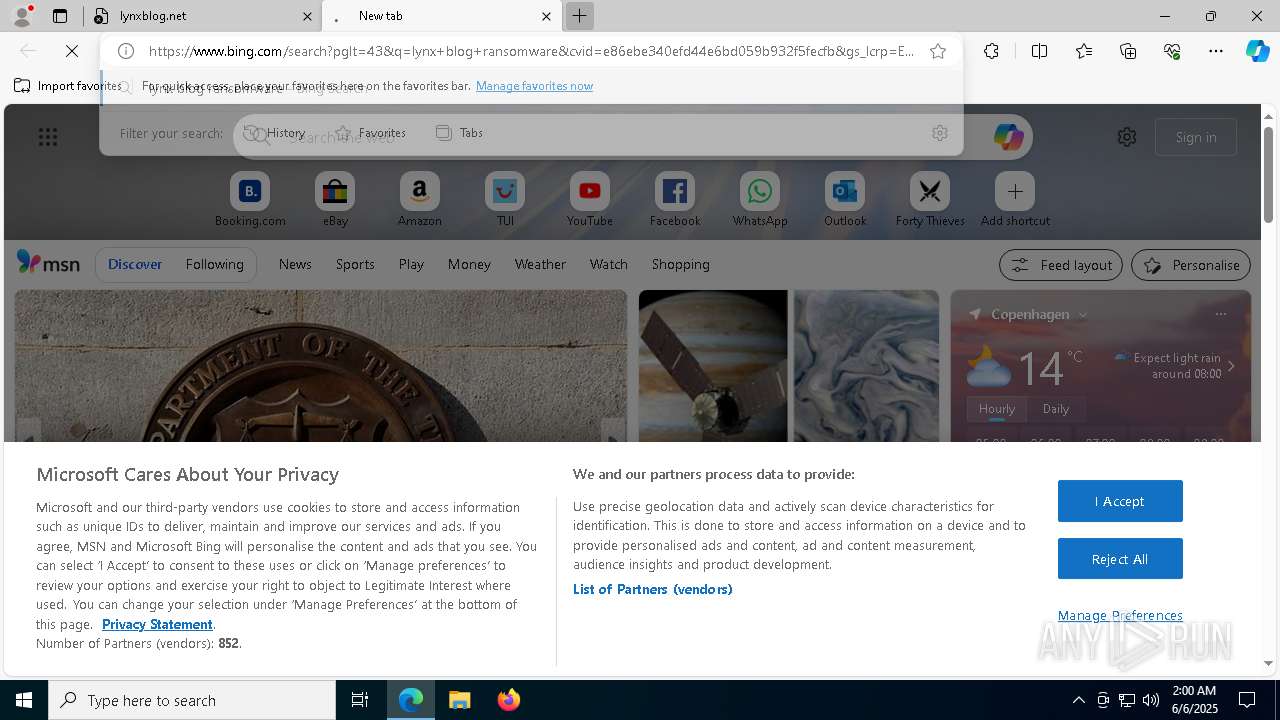The height and width of the screenshot is (720, 1280).
Task: Open Browser essentials heart icon
Action: pyautogui.click(x=1172, y=51)
